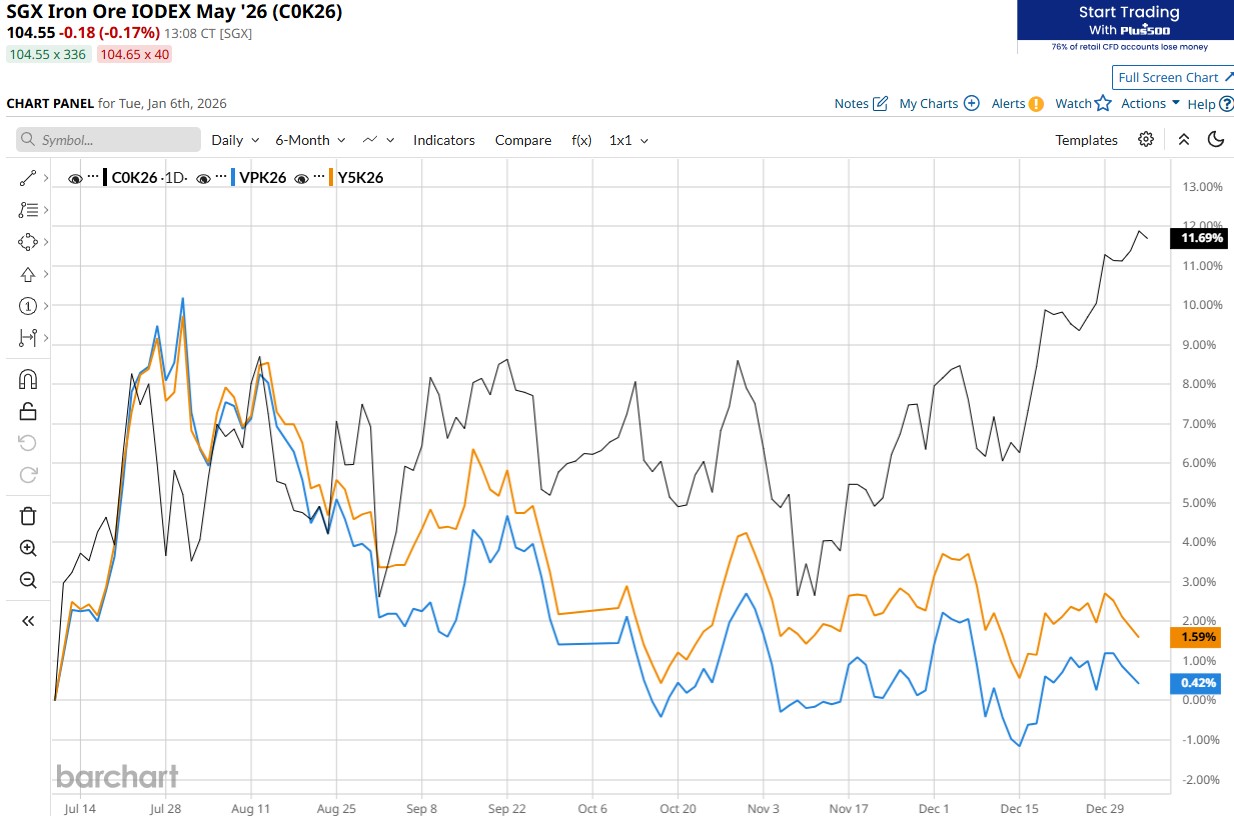
Task: Open the Notes link
Action: tap(860, 103)
